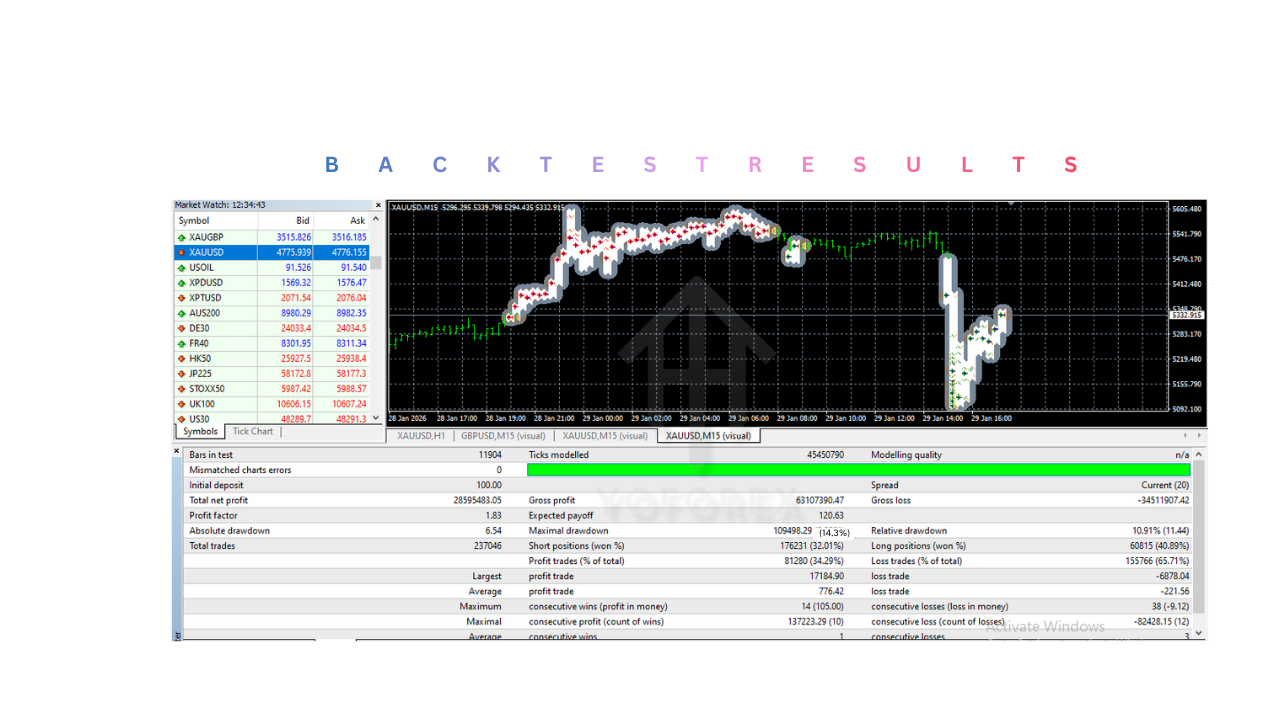Click the arrow icon next to AUS200
The height and width of the screenshot is (720, 1280).
181,313
